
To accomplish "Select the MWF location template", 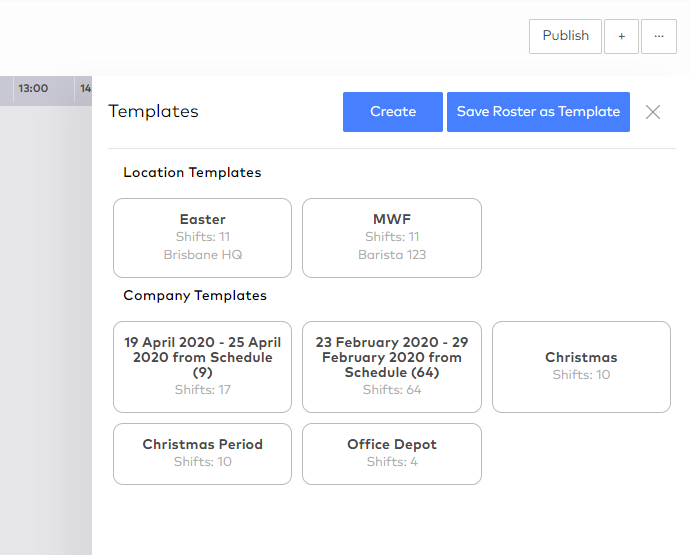I will [392, 237].
